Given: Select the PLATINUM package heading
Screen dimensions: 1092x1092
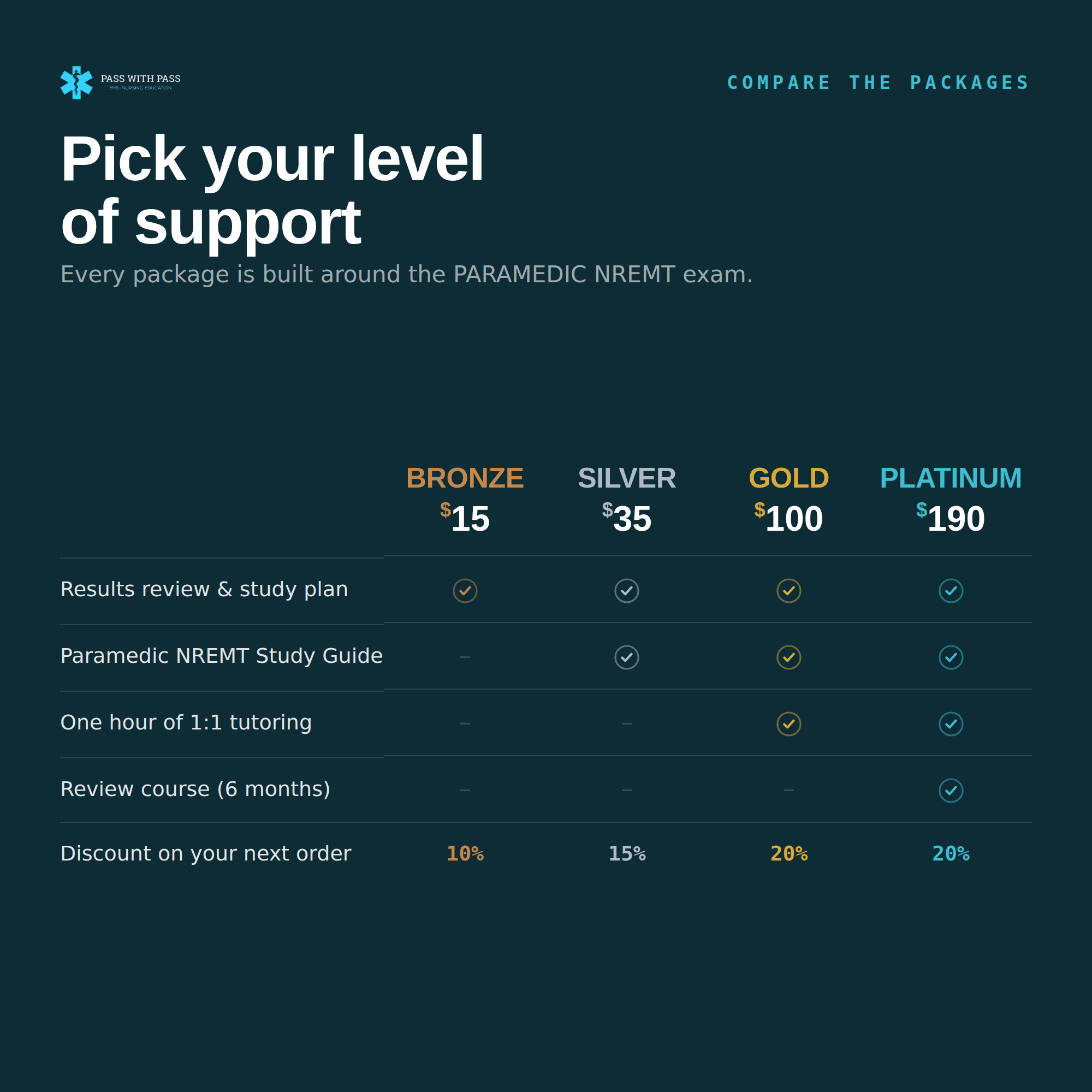Looking at the screenshot, I should pyautogui.click(x=951, y=478).
